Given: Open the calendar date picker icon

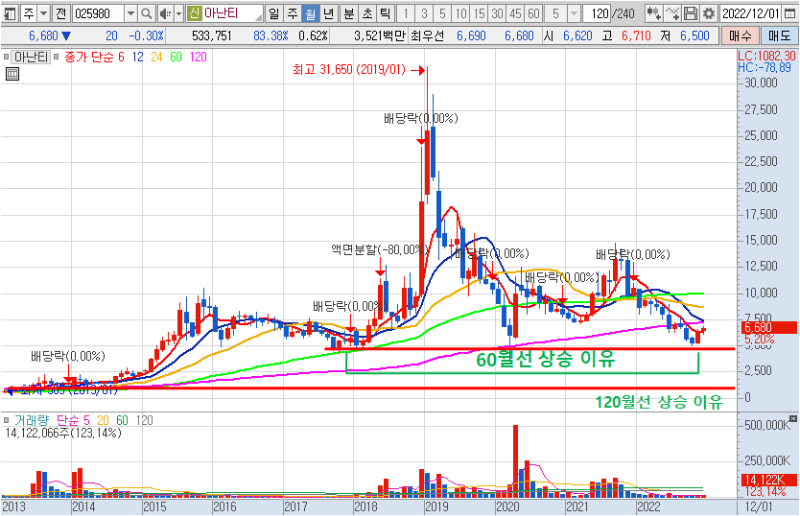Looking at the screenshot, I should (790, 13).
